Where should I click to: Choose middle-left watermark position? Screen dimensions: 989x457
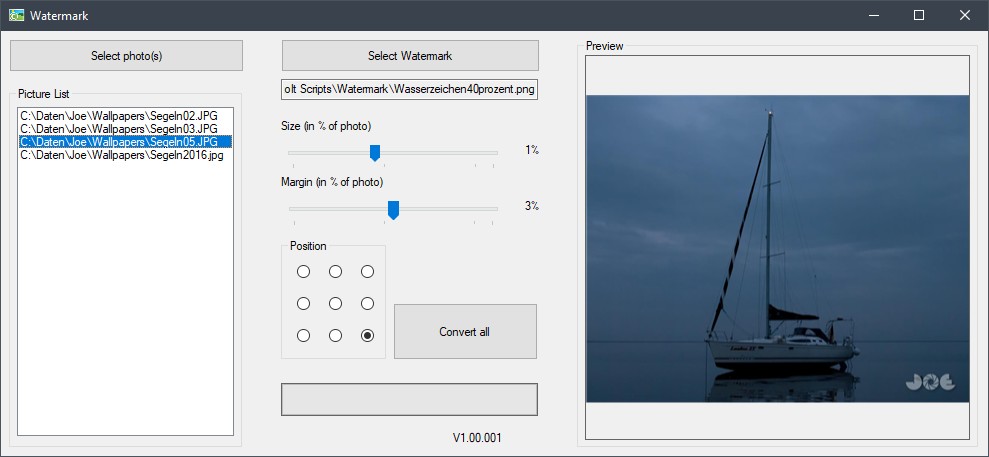click(x=303, y=304)
